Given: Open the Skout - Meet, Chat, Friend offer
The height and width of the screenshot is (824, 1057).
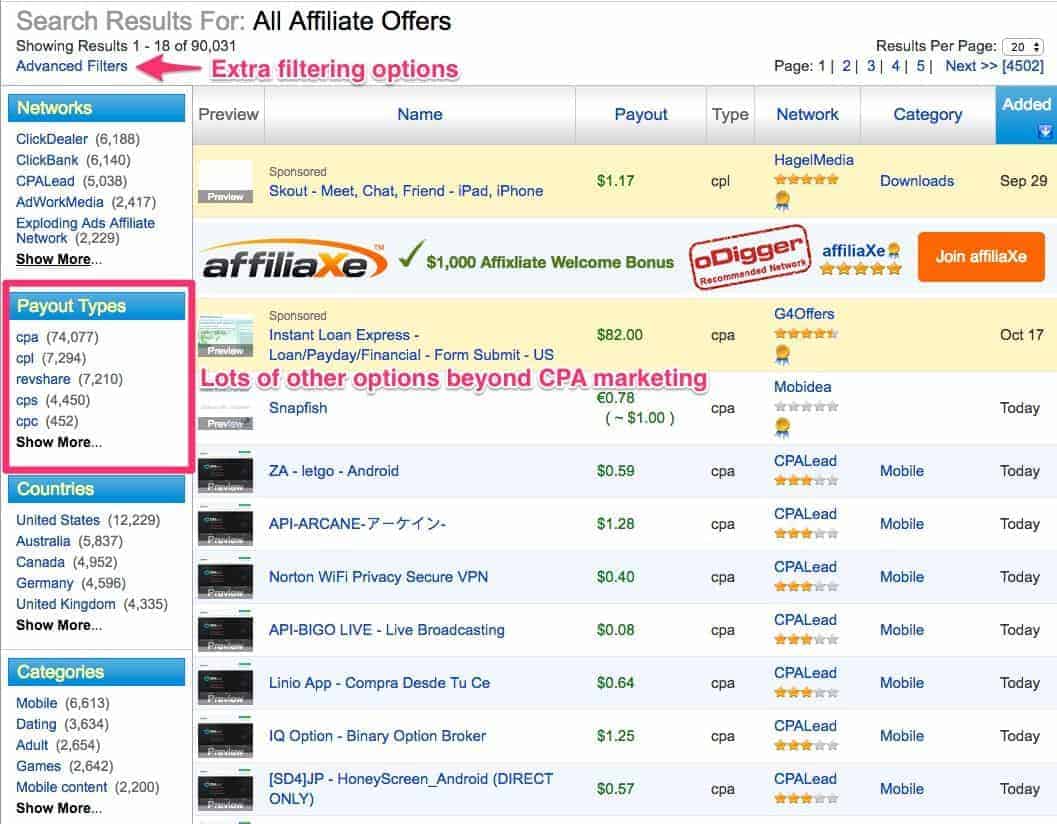Looking at the screenshot, I should [406, 191].
